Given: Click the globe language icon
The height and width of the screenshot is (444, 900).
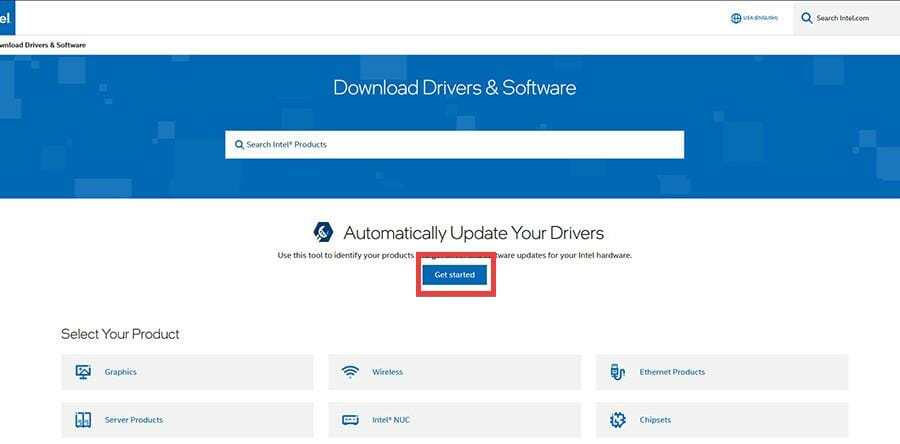Looking at the screenshot, I should [736, 18].
